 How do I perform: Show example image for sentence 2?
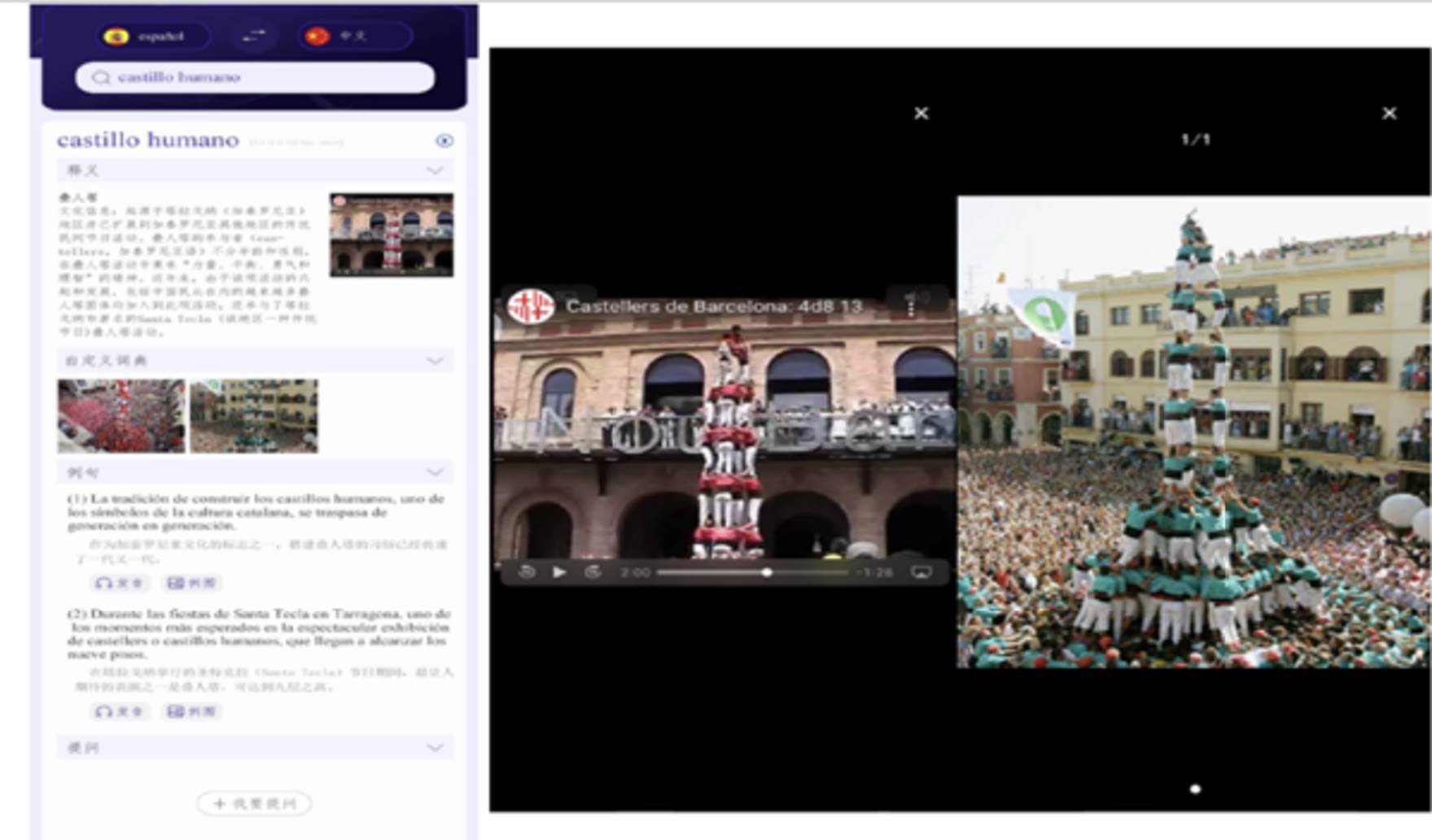click(192, 711)
